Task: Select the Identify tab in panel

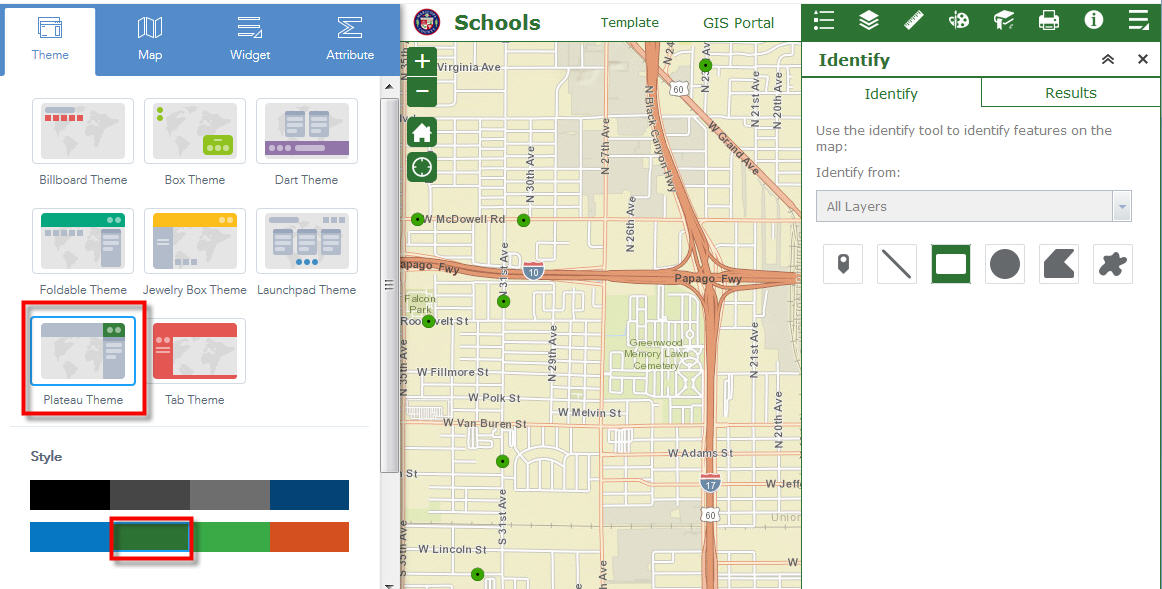Action: tap(892, 93)
